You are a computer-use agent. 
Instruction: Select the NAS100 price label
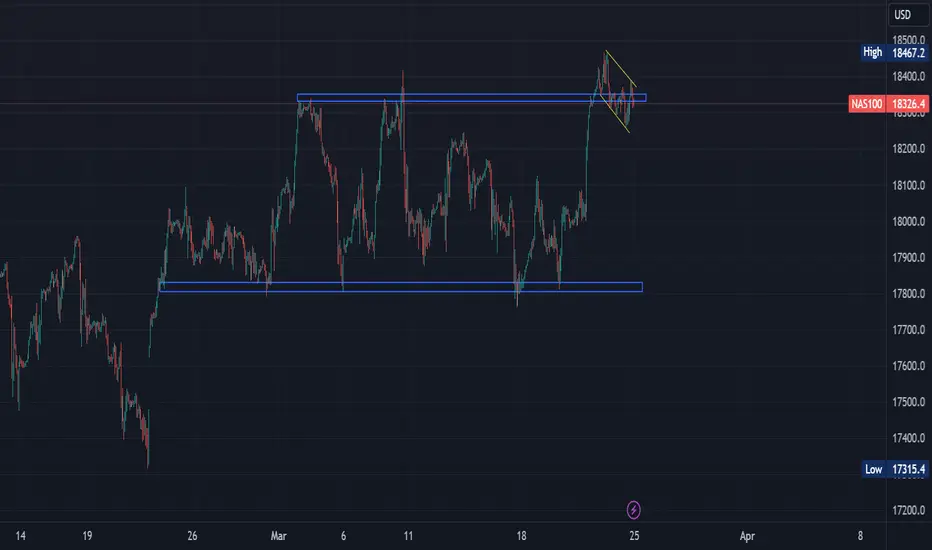coord(867,104)
